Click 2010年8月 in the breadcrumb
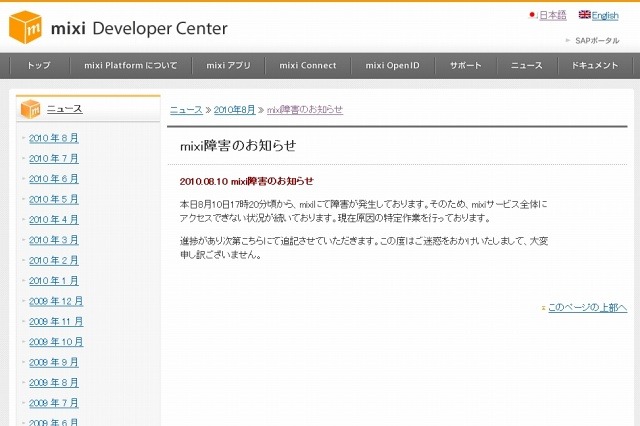This screenshot has width=640, height=426. click(x=234, y=110)
